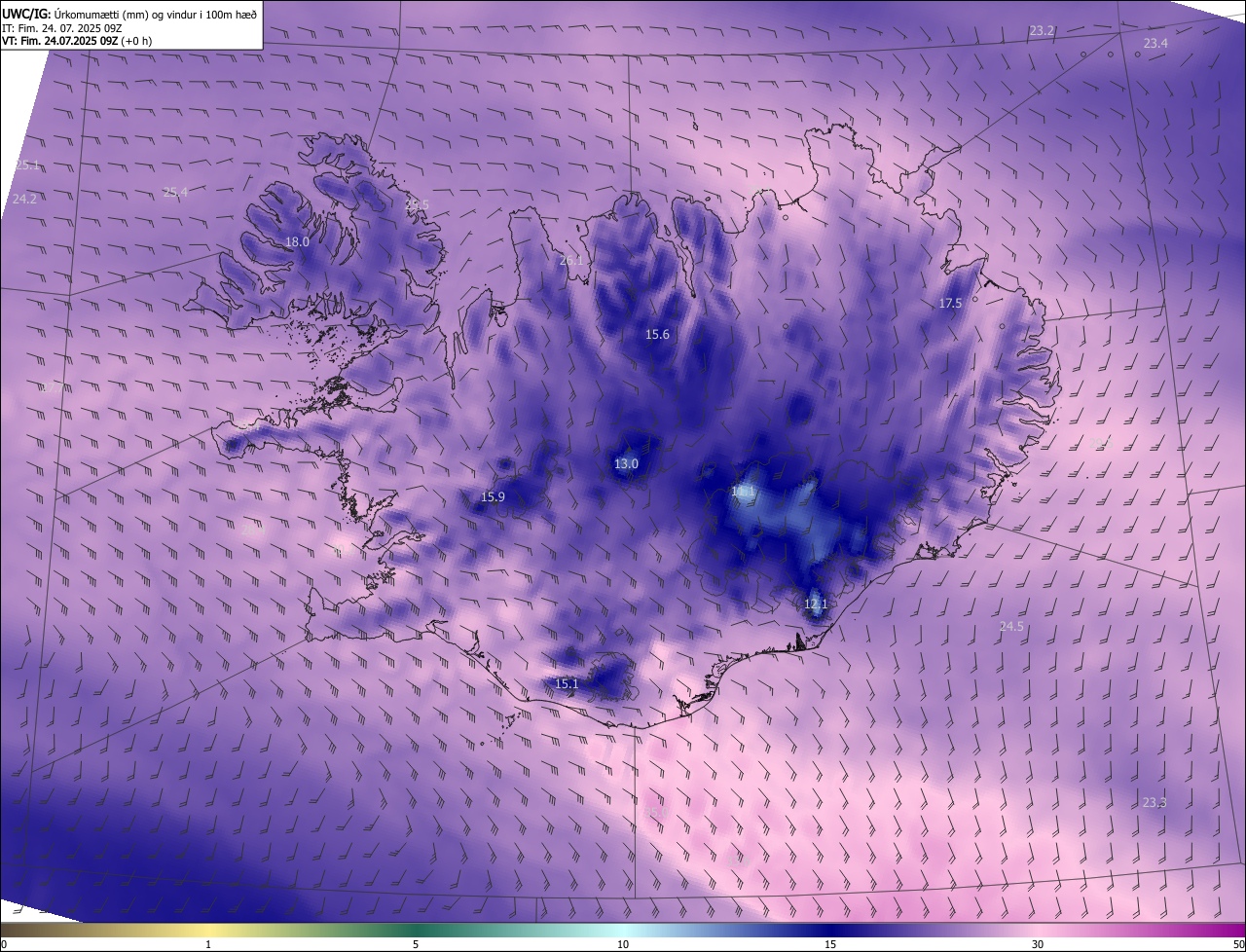
Task: Click the 26.1 value label
Action: (571, 261)
